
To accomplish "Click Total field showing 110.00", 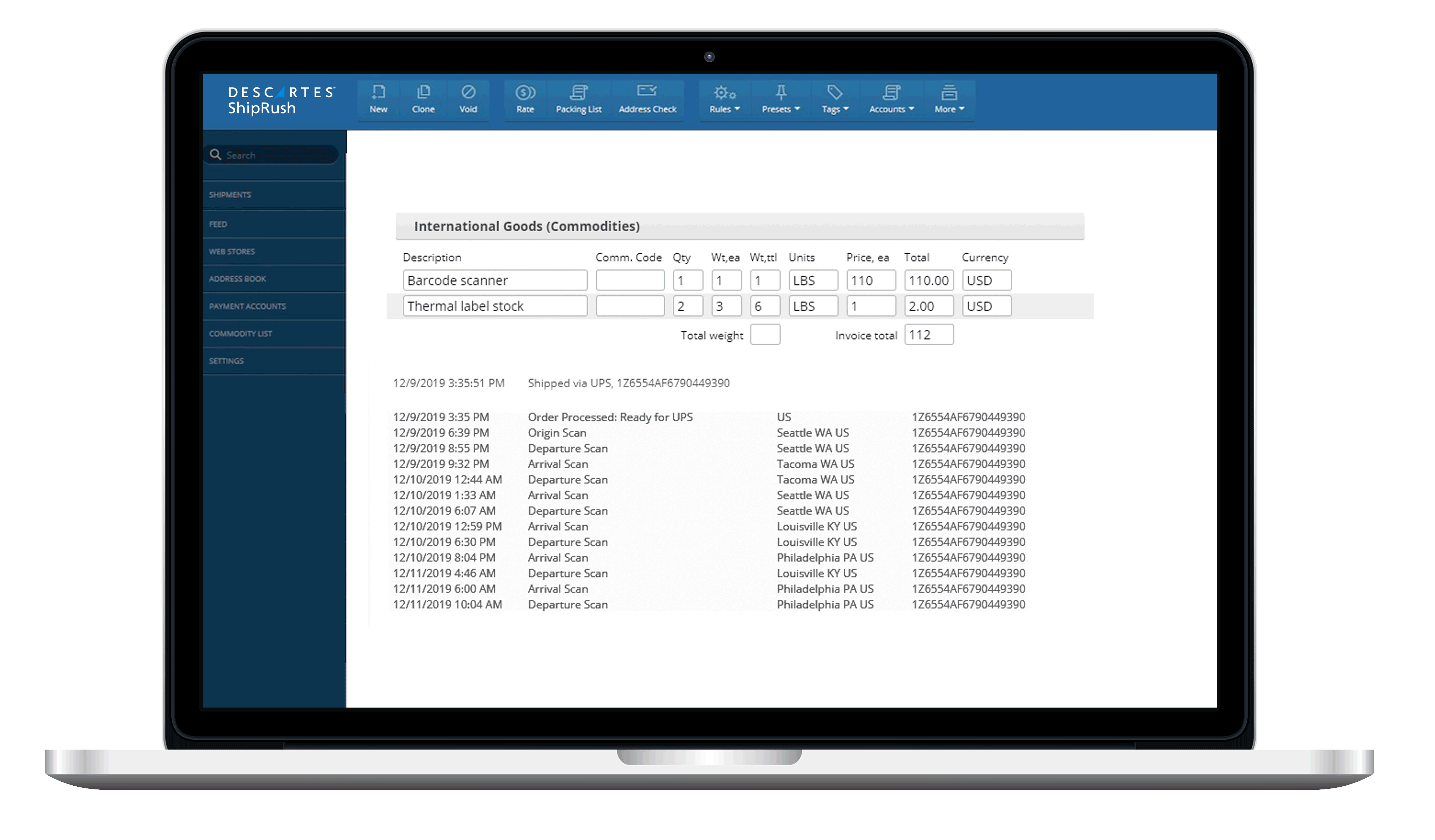I will click(x=929, y=280).
